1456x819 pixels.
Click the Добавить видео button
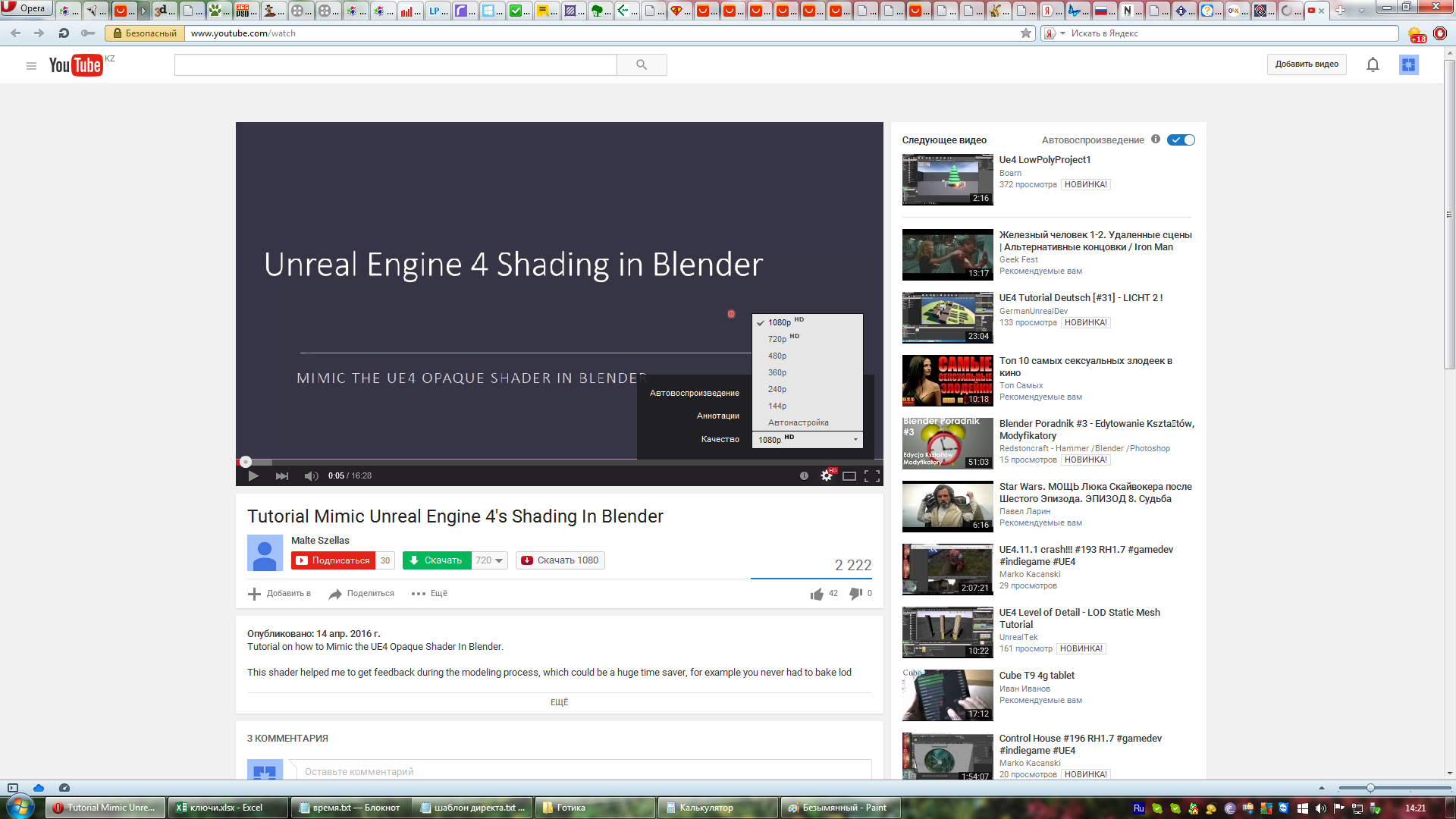(x=1306, y=64)
